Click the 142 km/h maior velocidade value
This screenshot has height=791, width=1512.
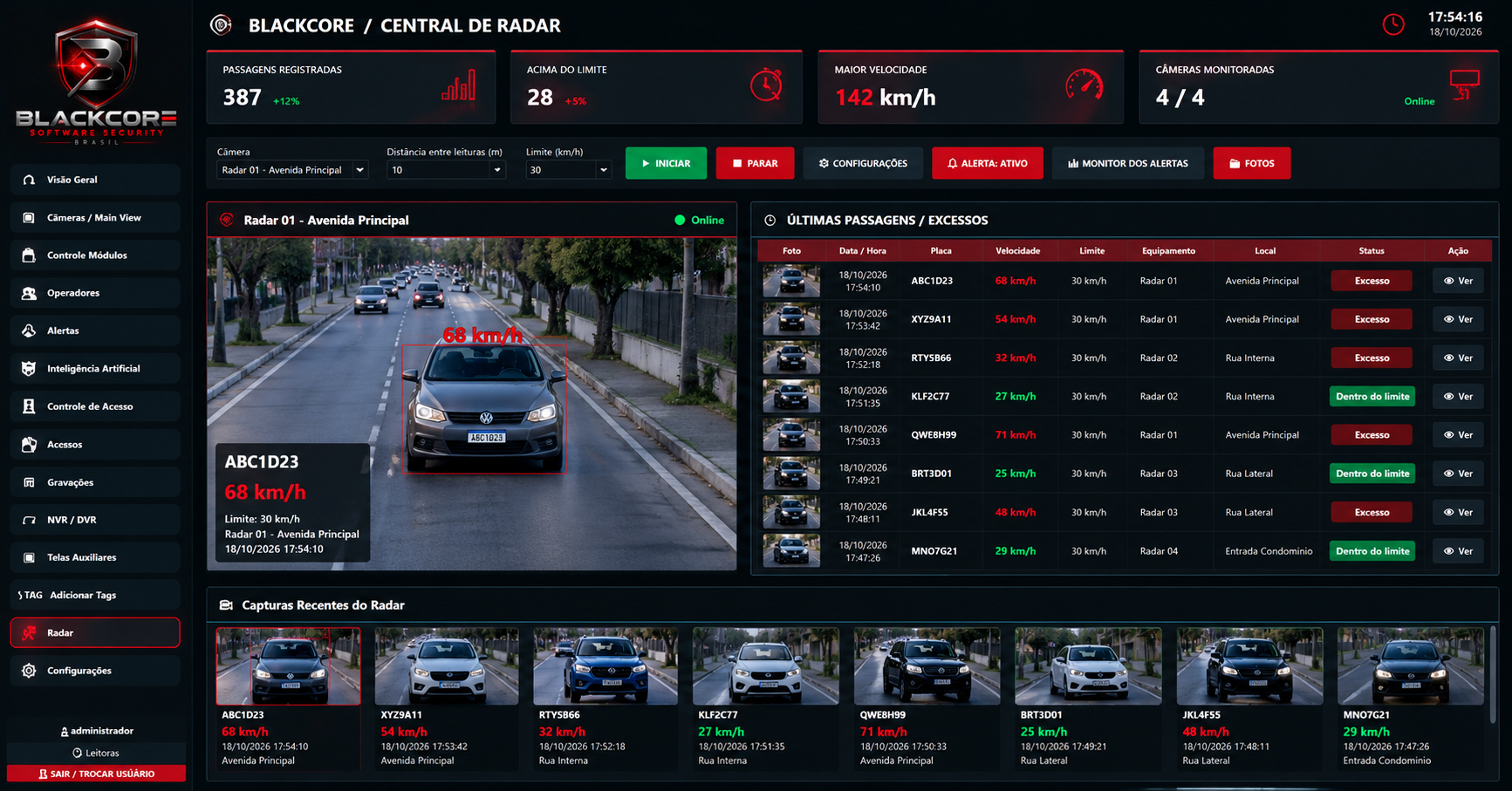[886, 98]
